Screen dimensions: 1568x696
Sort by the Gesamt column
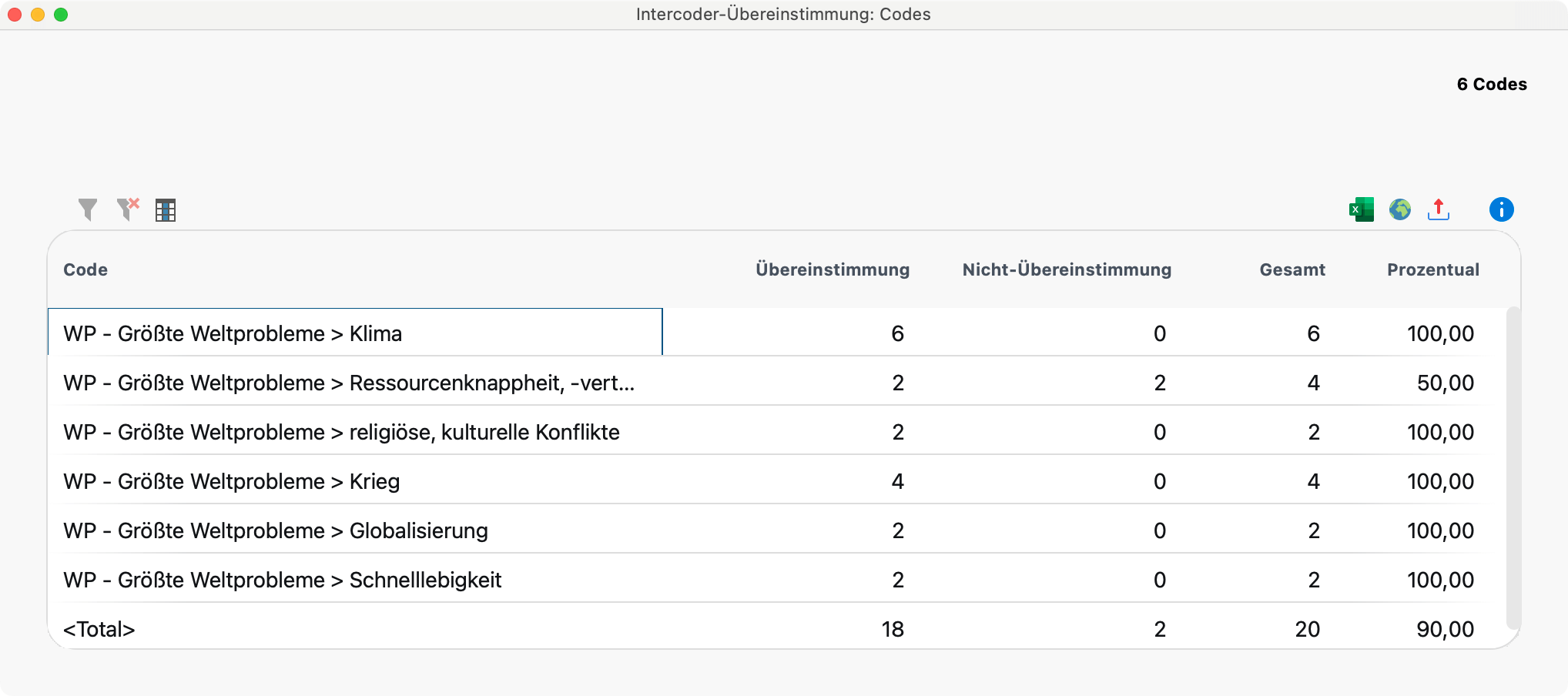click(x=1292, y=269)
